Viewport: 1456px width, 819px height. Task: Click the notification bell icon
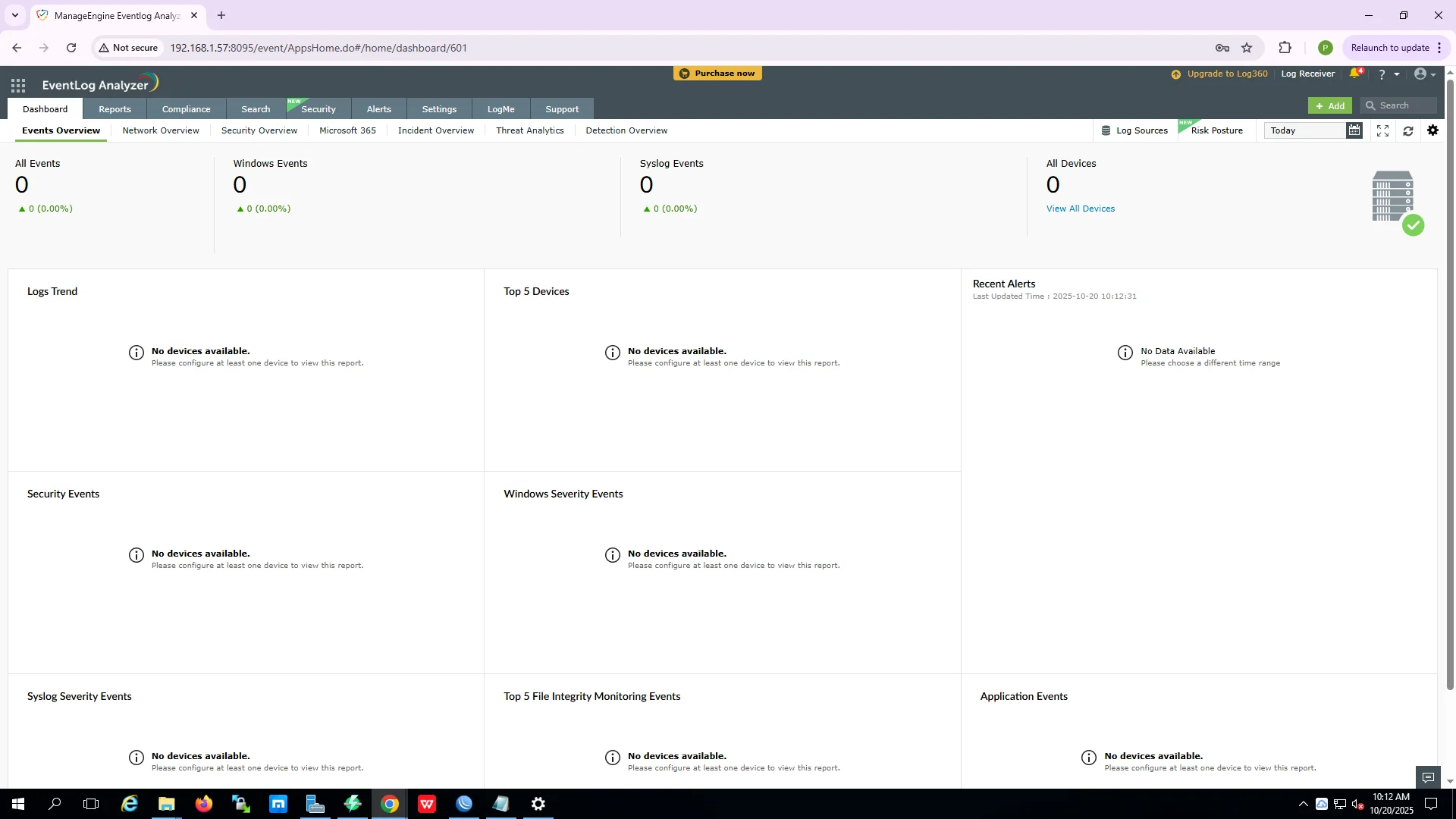pyautogui.click(x=1354, y=74)
